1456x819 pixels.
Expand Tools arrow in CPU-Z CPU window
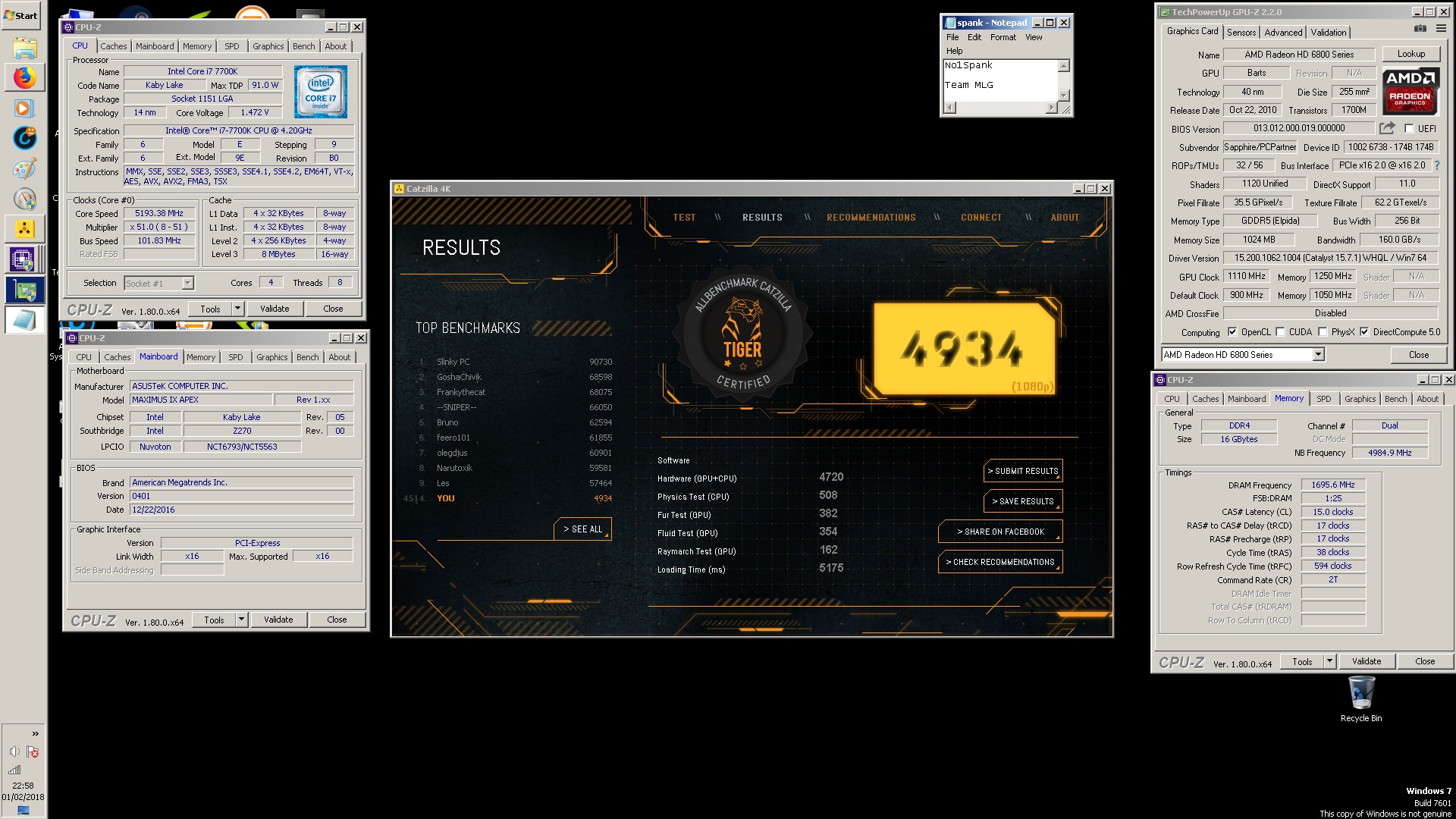pyautogui.click(x=237, y=309)
